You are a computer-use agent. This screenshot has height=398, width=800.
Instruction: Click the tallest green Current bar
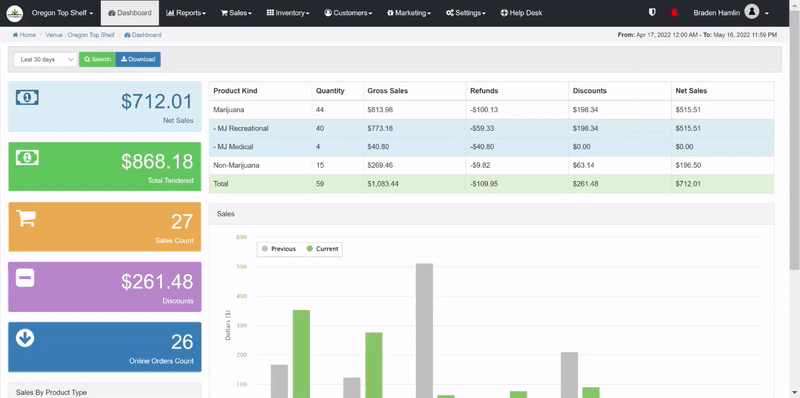[x=301, y=354]
